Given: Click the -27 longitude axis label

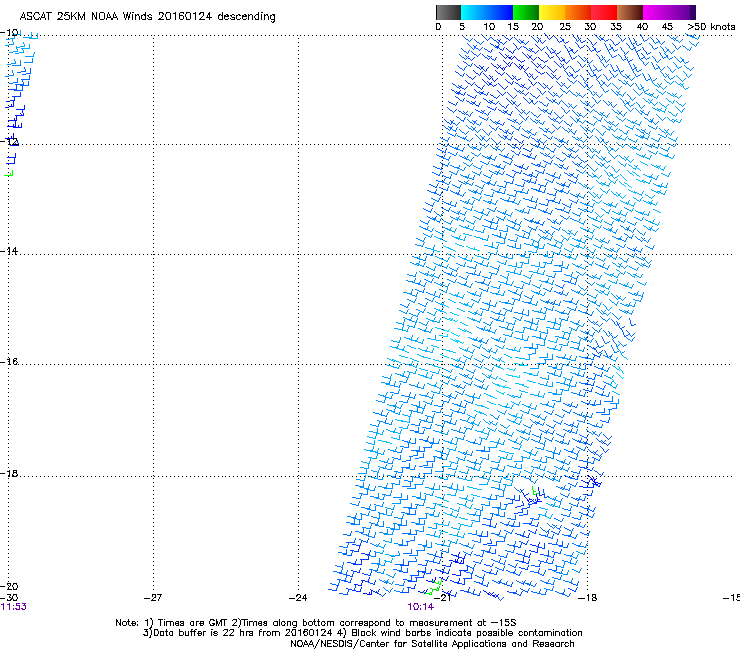Looking at the screenshot, I should pos(153,598).
